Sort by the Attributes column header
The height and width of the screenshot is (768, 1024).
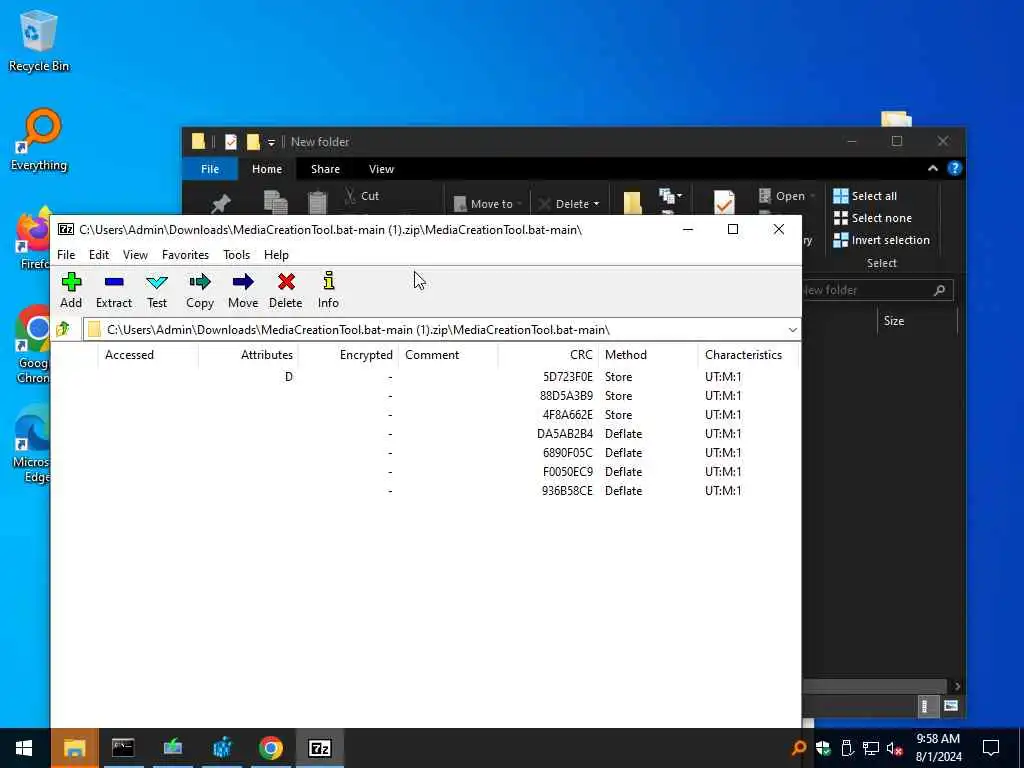tap(248, 355)
